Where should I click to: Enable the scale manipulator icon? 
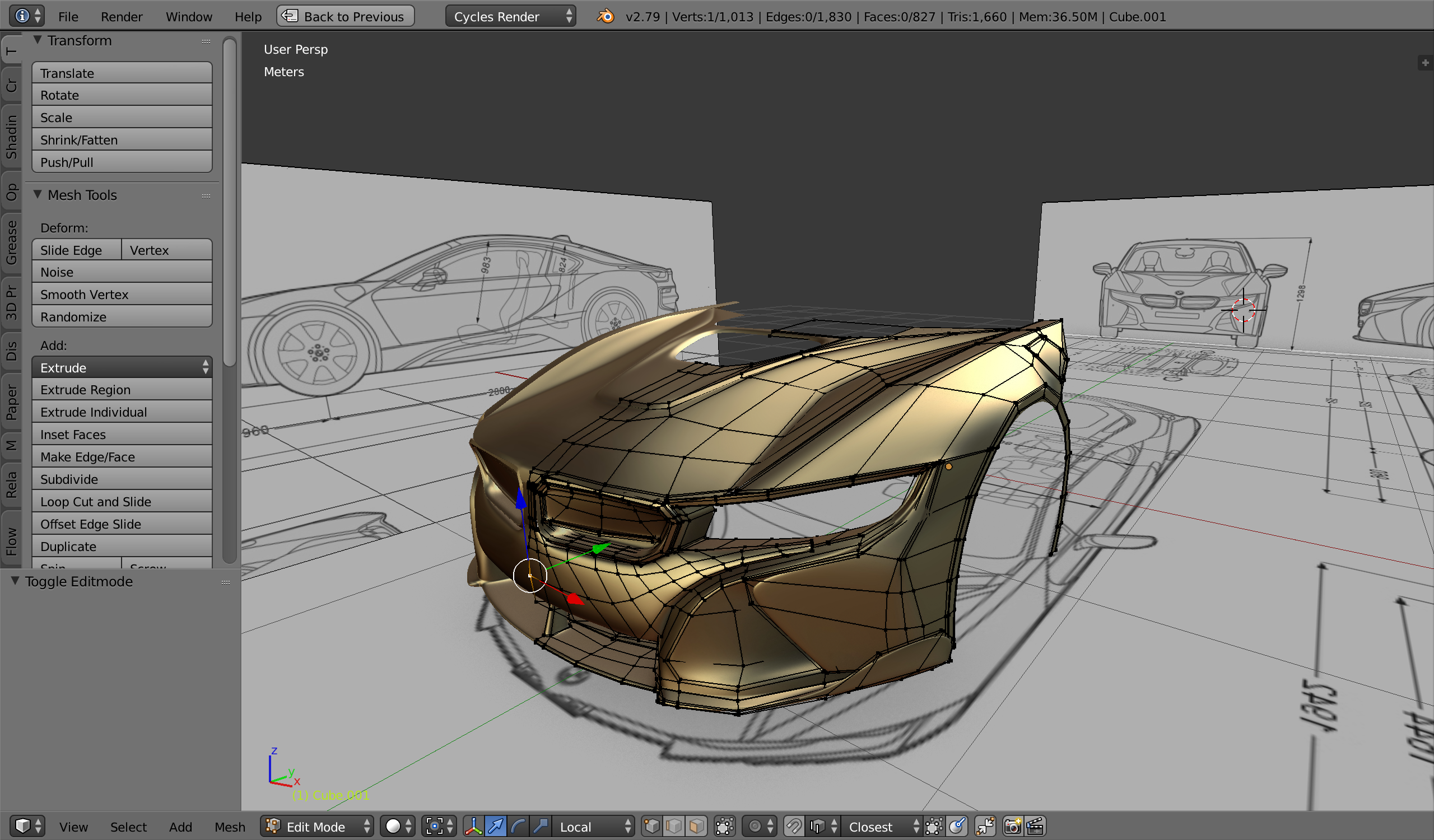(x=541, y=827)
